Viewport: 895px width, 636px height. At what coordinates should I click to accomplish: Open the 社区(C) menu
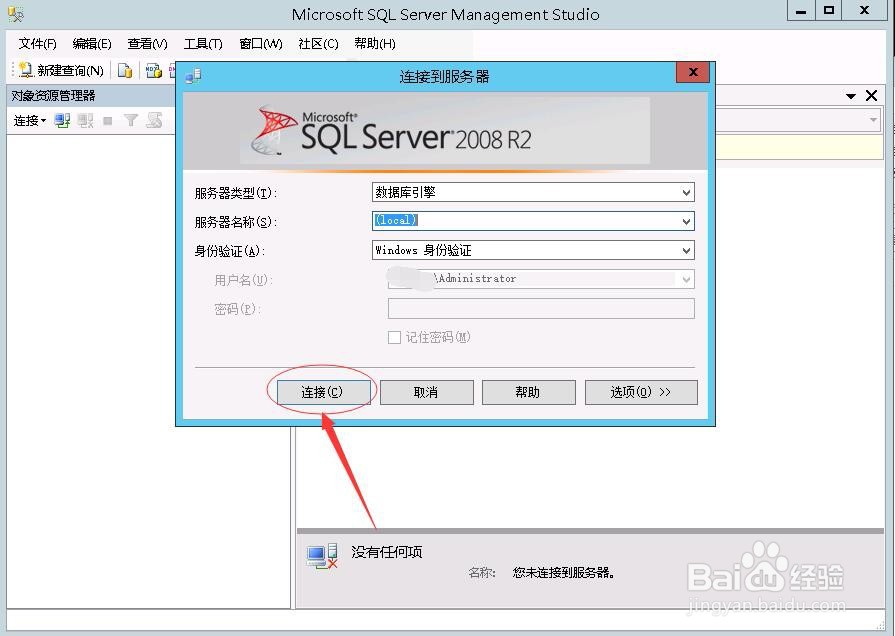tap(319, 43)
